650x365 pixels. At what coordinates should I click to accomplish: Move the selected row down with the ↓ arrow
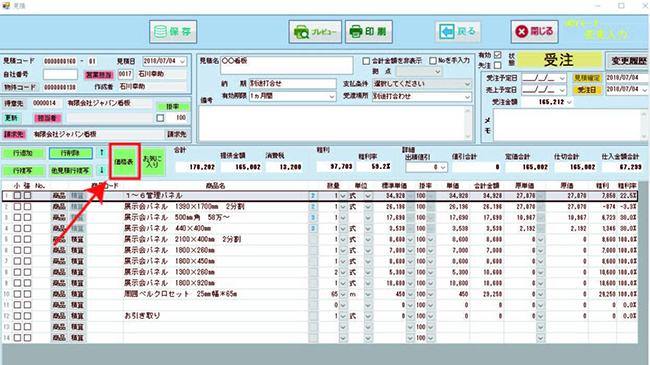(102, 170)
